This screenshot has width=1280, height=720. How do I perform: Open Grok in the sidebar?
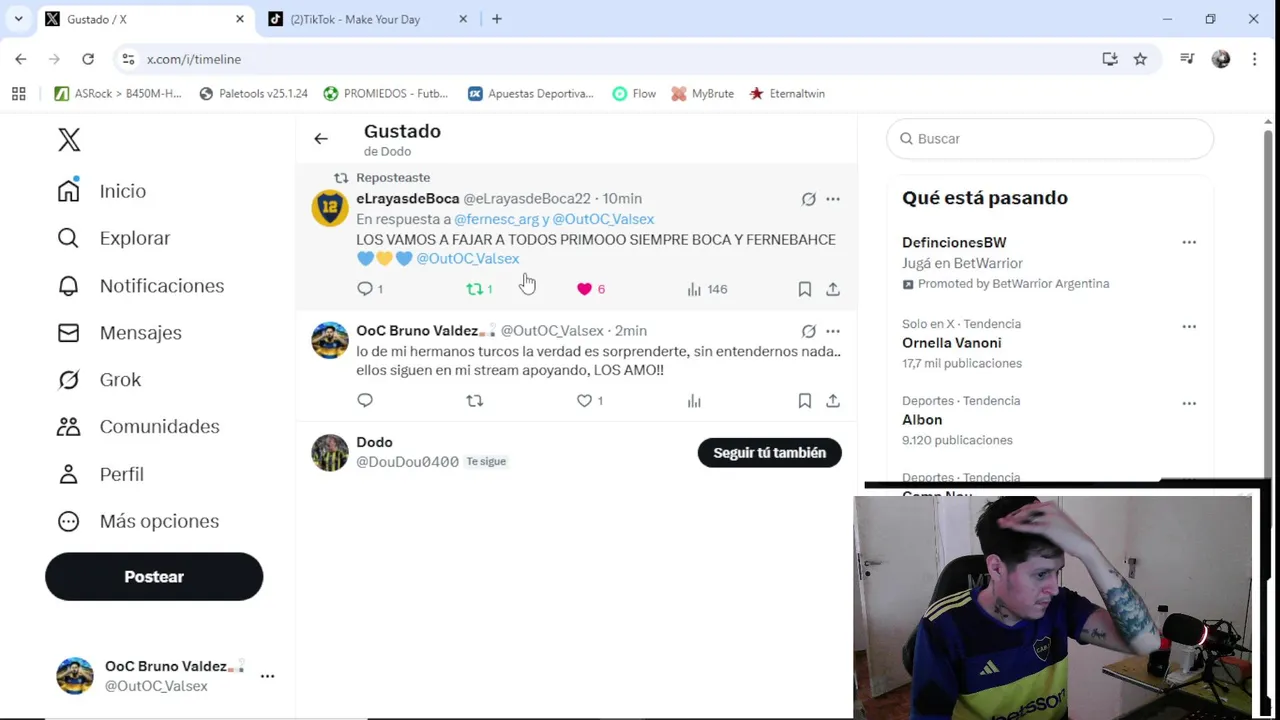pos(99,380)
